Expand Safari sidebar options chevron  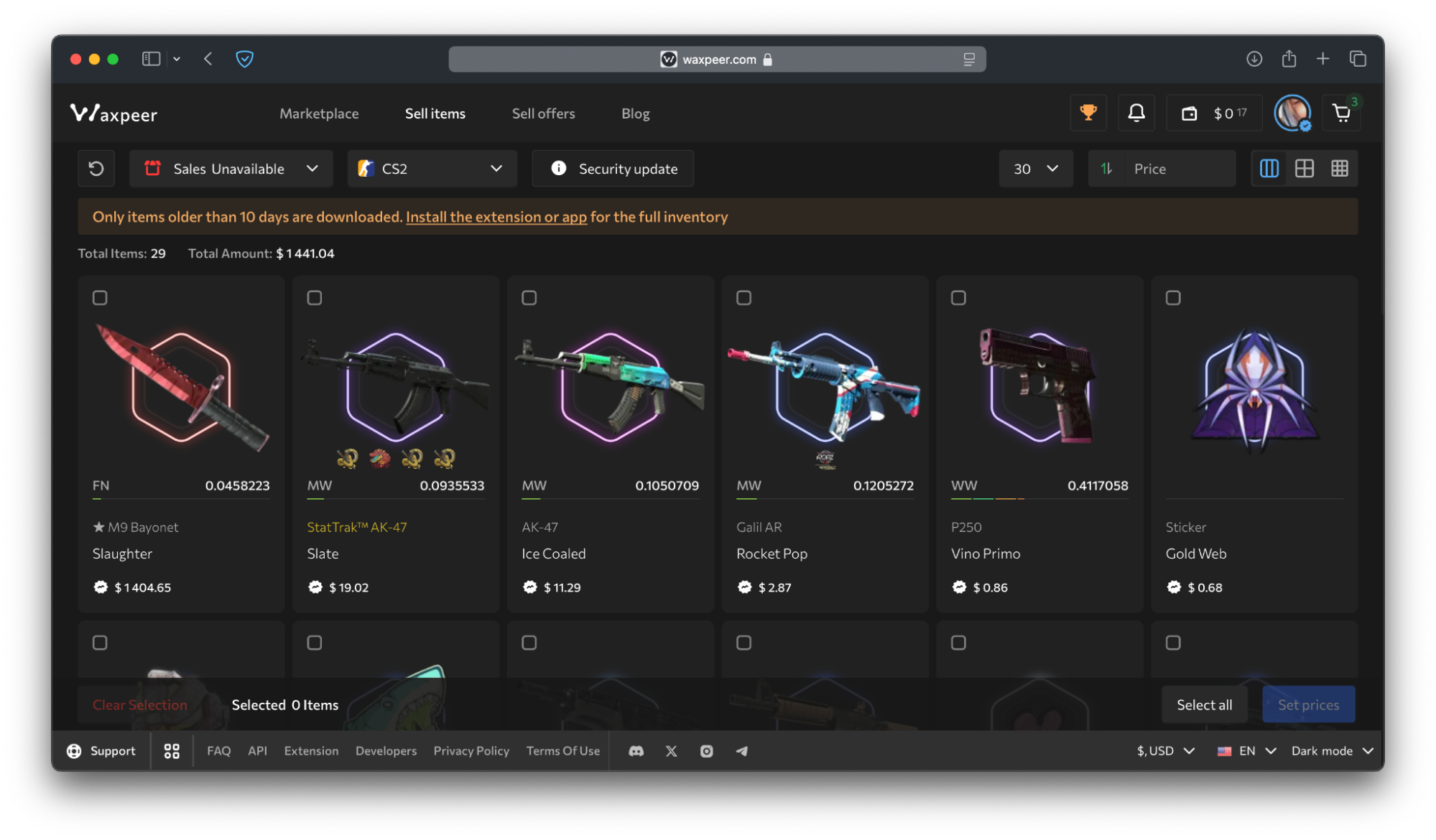click(x=177, y=59)
